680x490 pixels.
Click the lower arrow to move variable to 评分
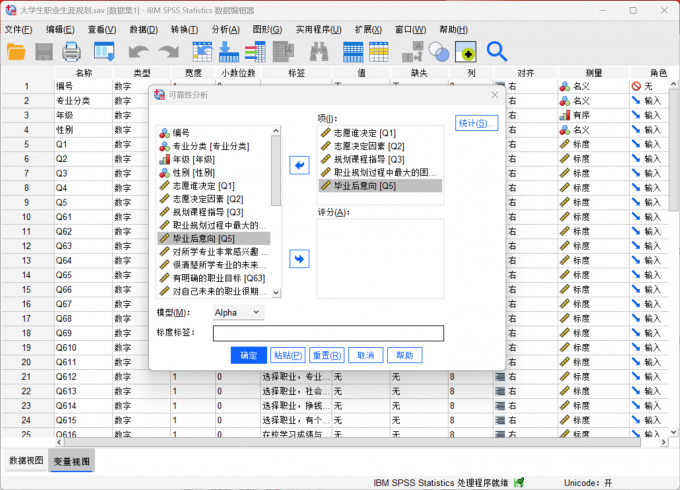(299, 259)
